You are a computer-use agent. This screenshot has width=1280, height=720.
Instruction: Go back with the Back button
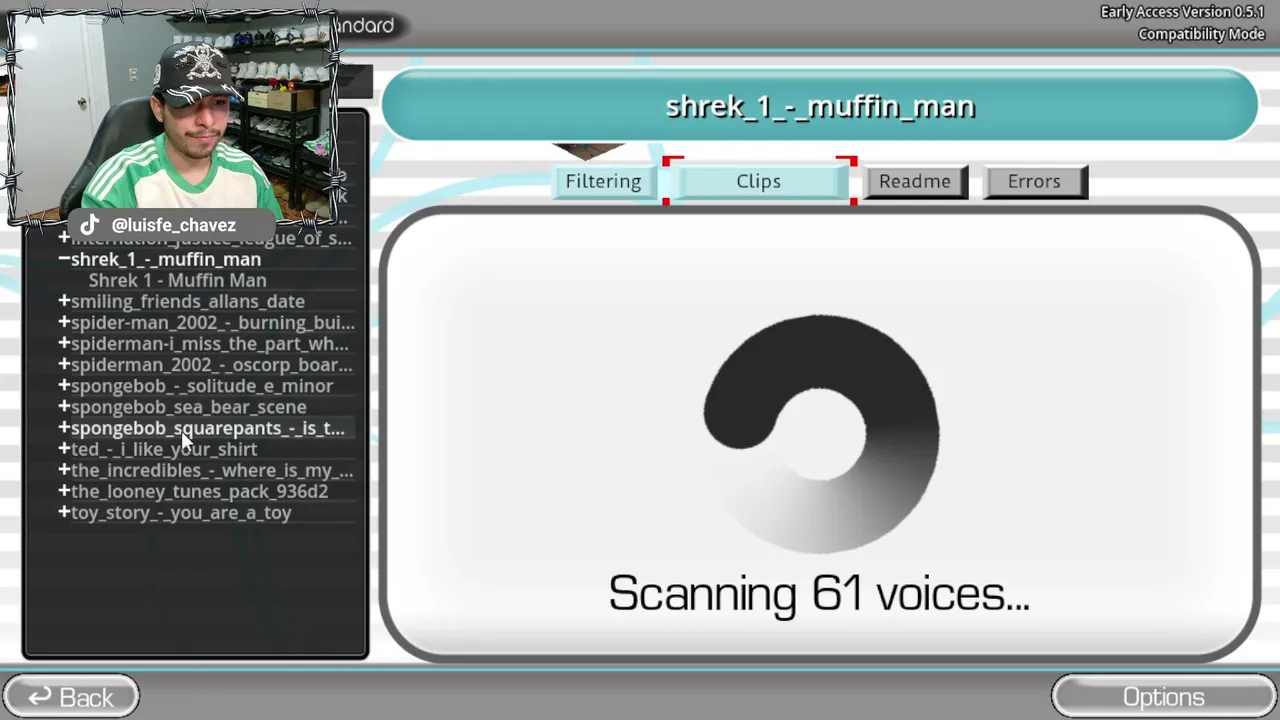[x=70, y=697]
